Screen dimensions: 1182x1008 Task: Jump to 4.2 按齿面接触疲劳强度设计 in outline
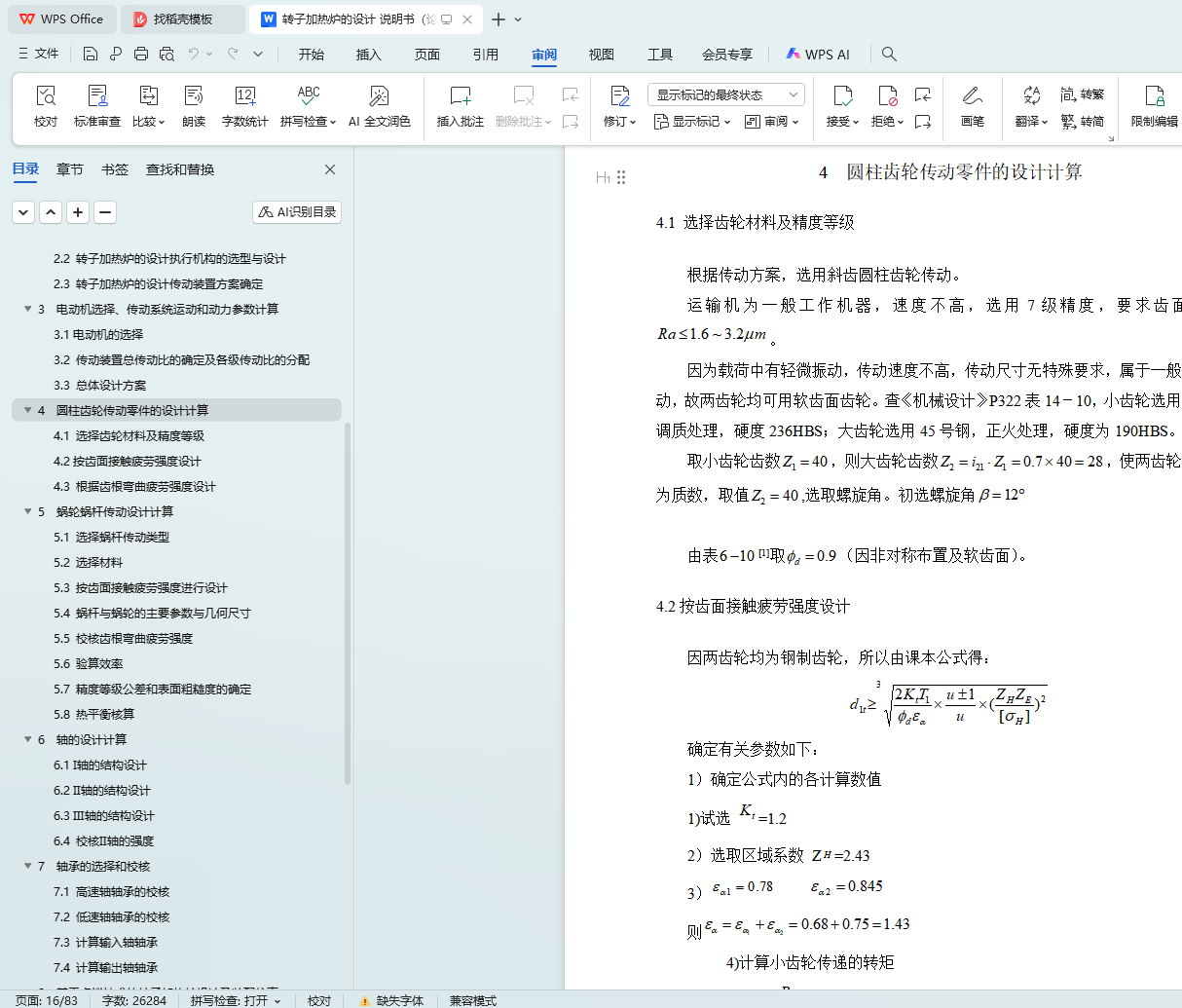tap(128, 461)
